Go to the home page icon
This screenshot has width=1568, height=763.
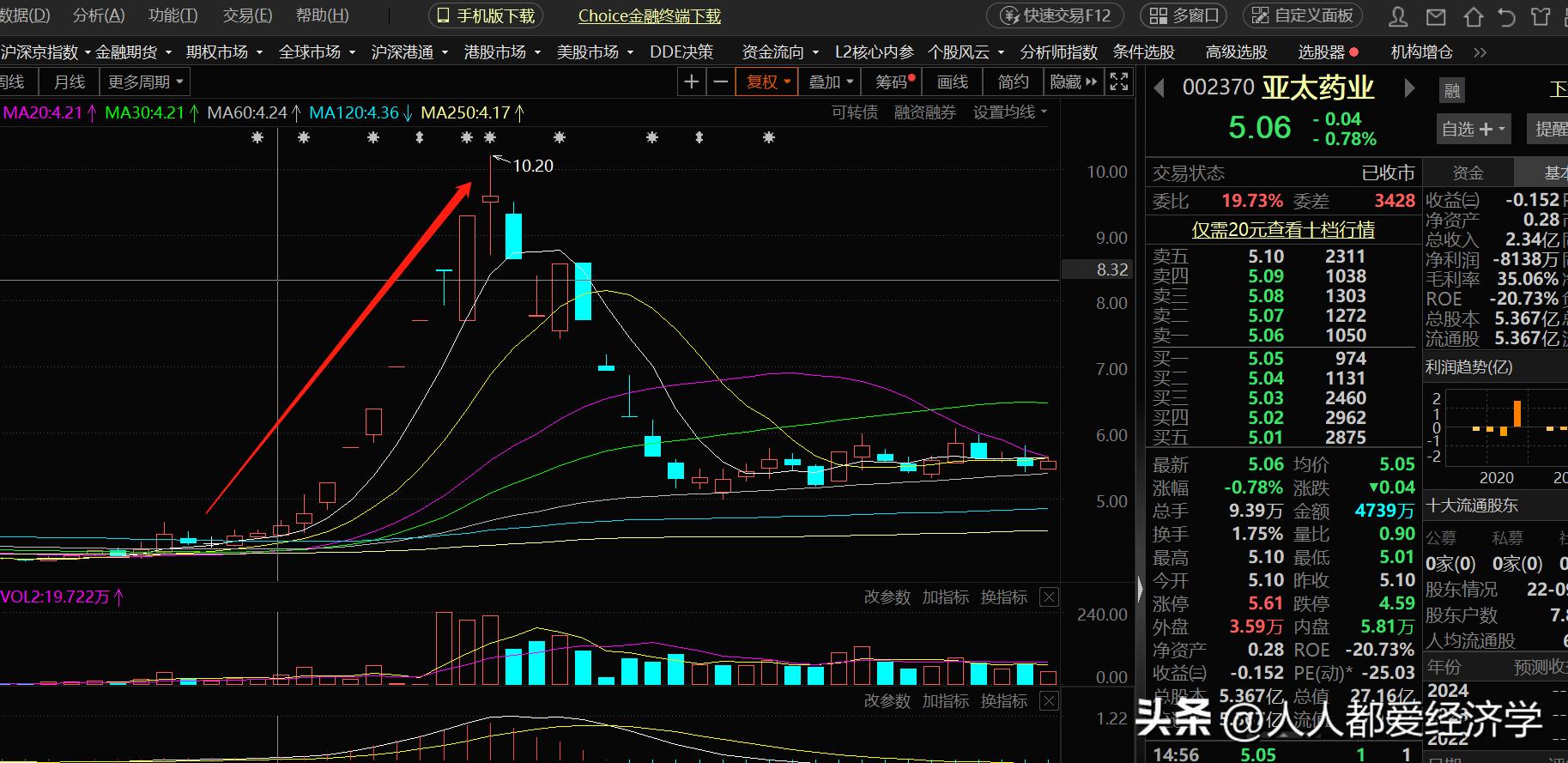tap(1473, 16)
